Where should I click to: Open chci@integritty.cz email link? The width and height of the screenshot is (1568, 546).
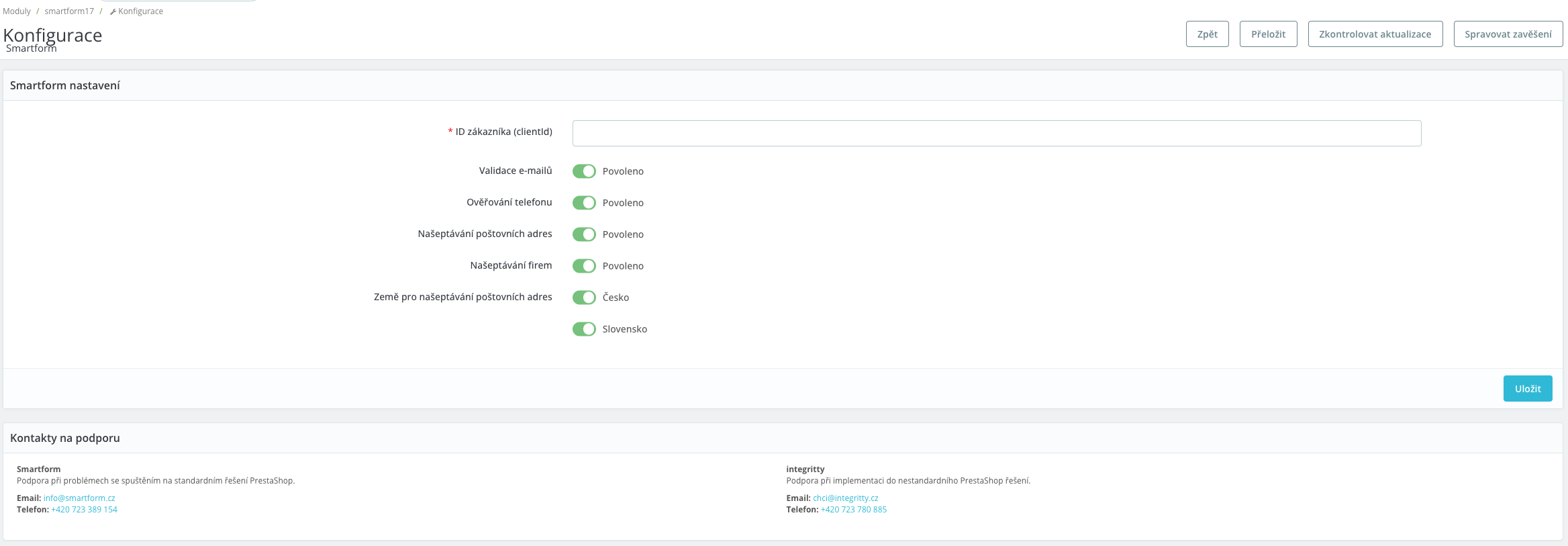click(845, 498)
